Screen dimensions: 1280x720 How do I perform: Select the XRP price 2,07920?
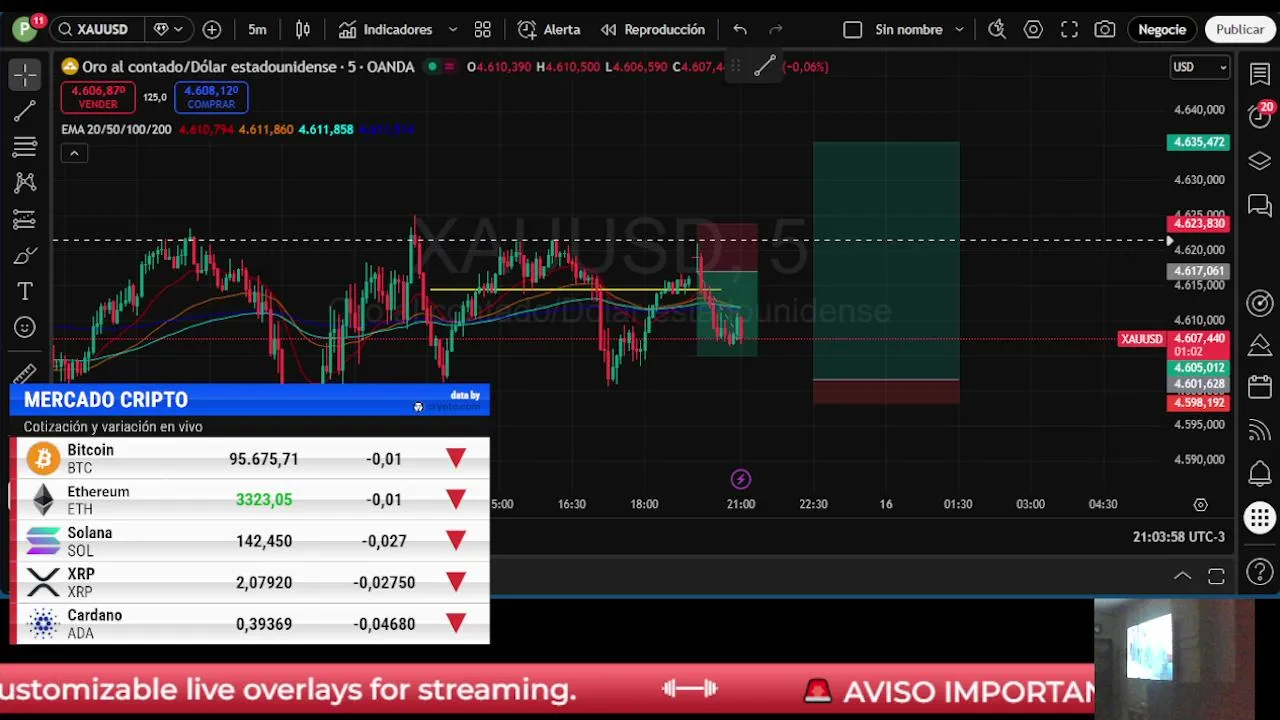click(264, 582)
